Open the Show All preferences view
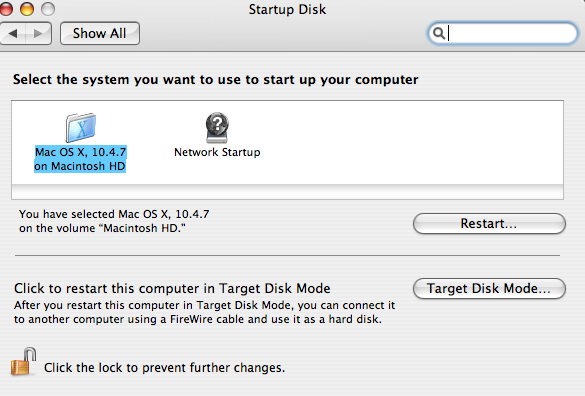The width and height of the screenshot is (585, 396). tap(100, 34)
